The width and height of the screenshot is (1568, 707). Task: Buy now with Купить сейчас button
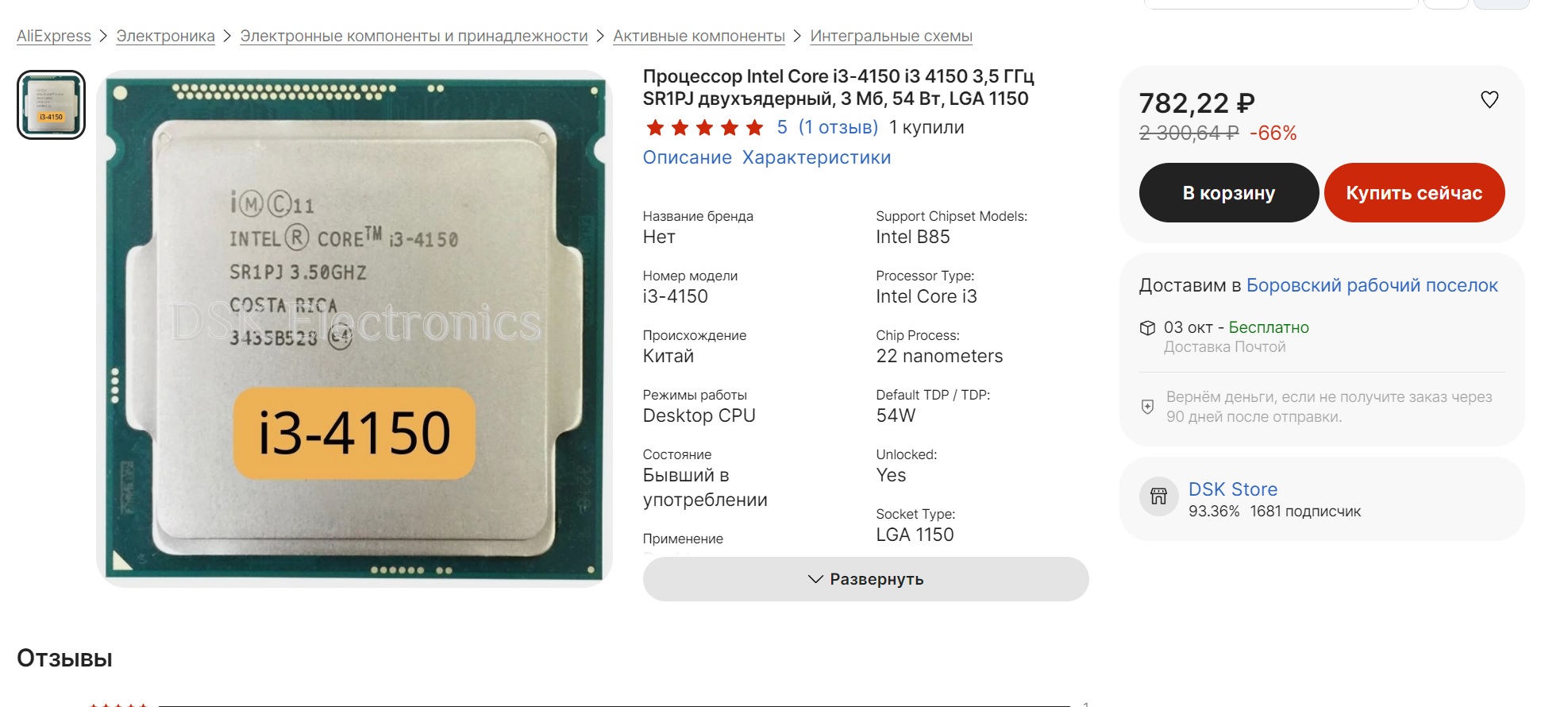pyautogui.click(x=1414, y=193)
